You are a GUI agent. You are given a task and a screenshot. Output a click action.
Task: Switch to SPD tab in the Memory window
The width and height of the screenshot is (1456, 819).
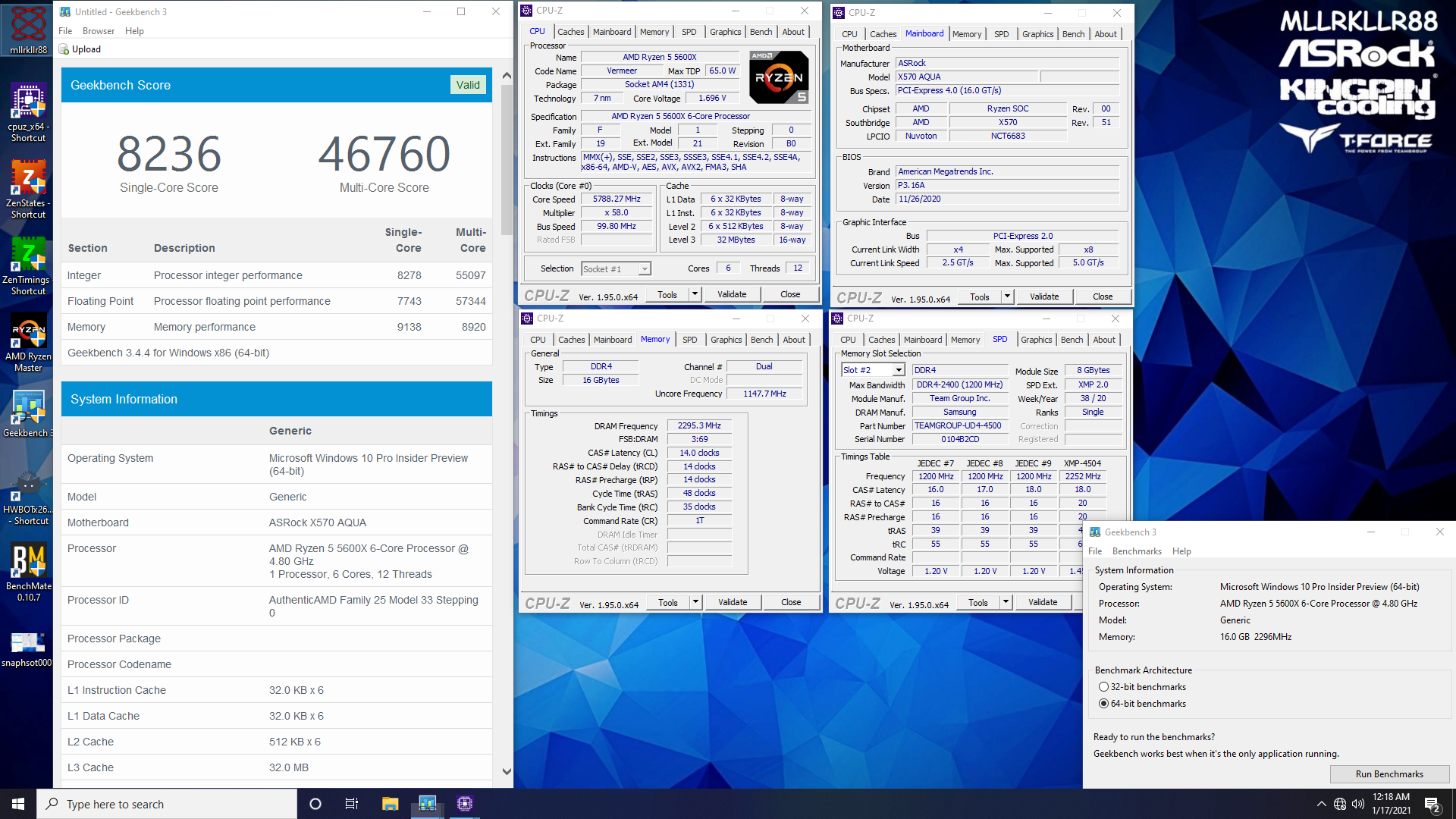point(689,340)
